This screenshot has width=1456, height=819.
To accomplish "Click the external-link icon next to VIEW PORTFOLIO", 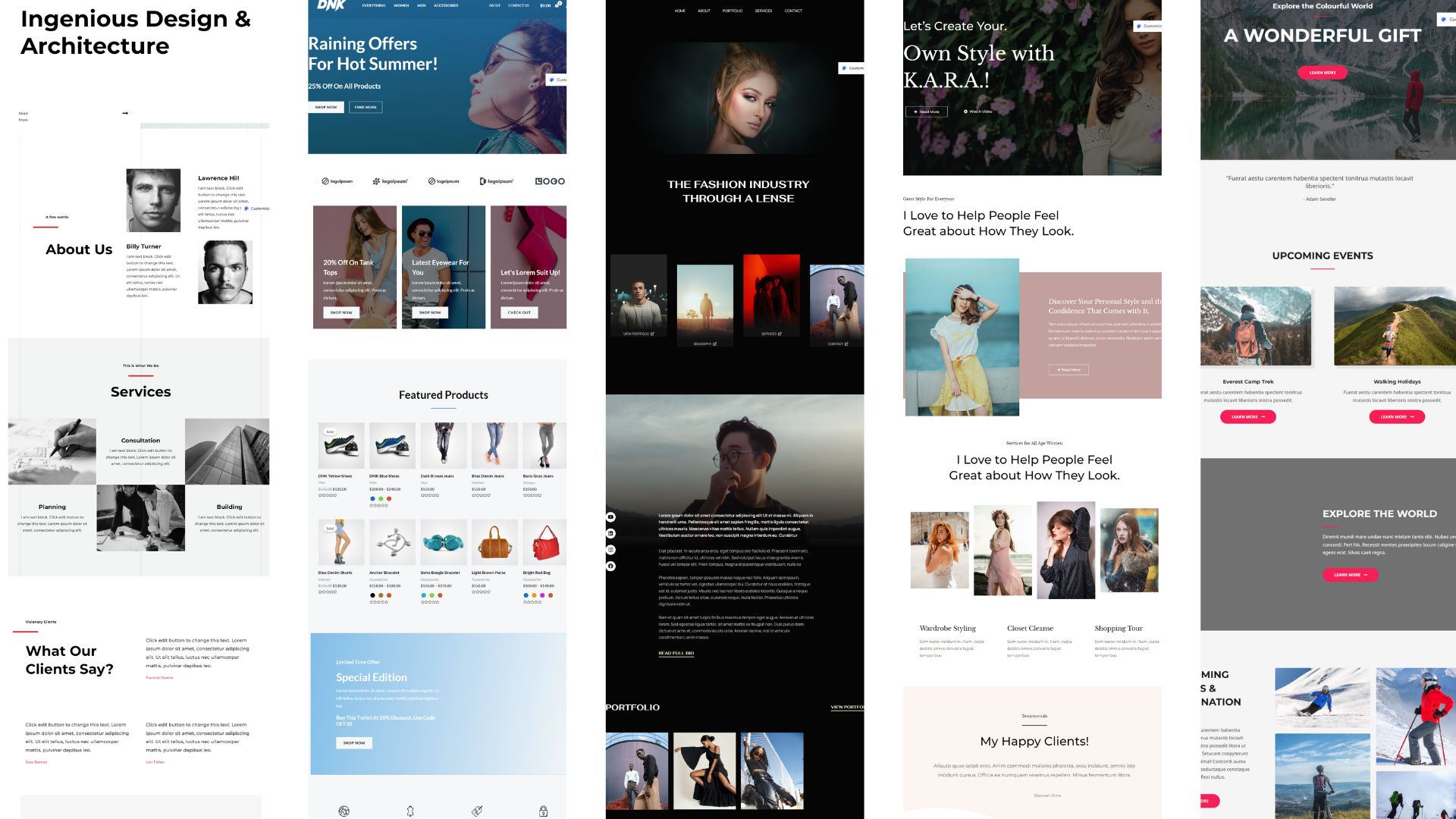I will pos(654,333).
